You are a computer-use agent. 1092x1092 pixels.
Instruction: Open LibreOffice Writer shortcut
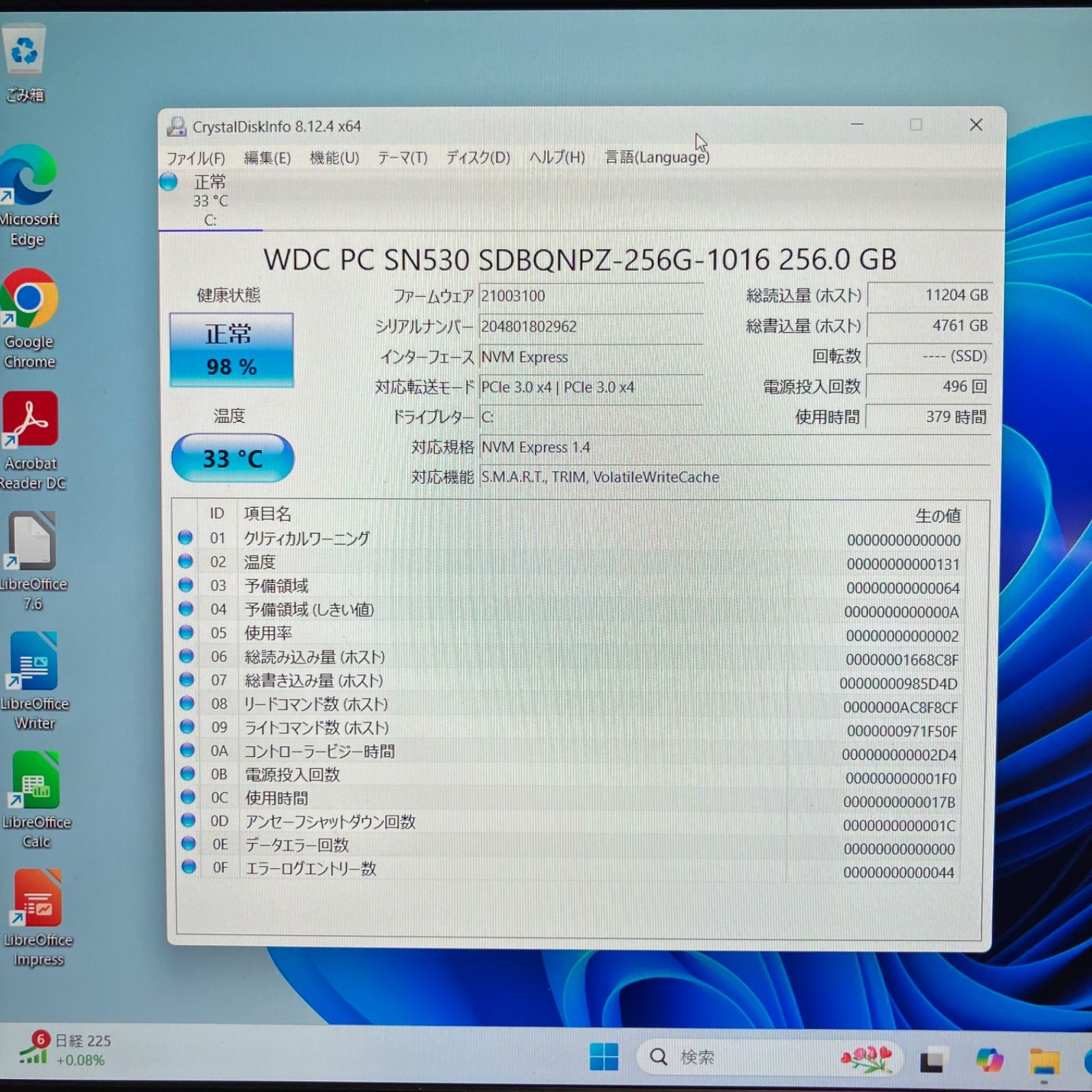[x=34, y=681]
